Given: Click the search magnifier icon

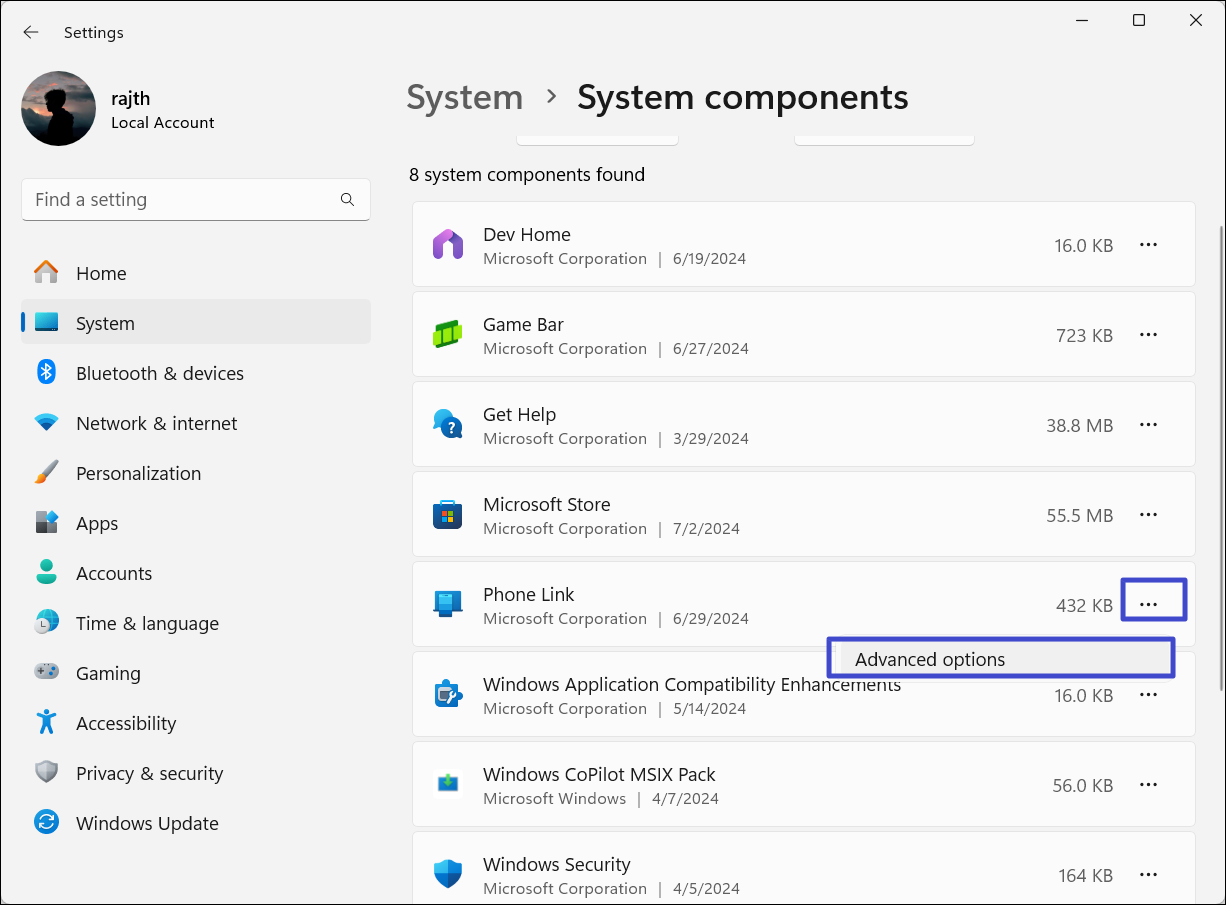Looking at the screenshot, I should click(347, 200).
